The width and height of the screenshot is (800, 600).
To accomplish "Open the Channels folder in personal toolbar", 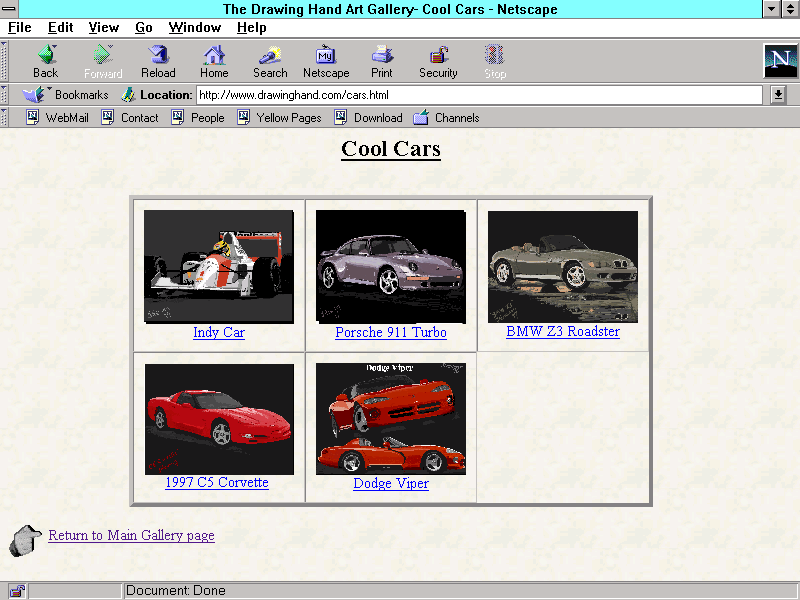I will [446, 118].
